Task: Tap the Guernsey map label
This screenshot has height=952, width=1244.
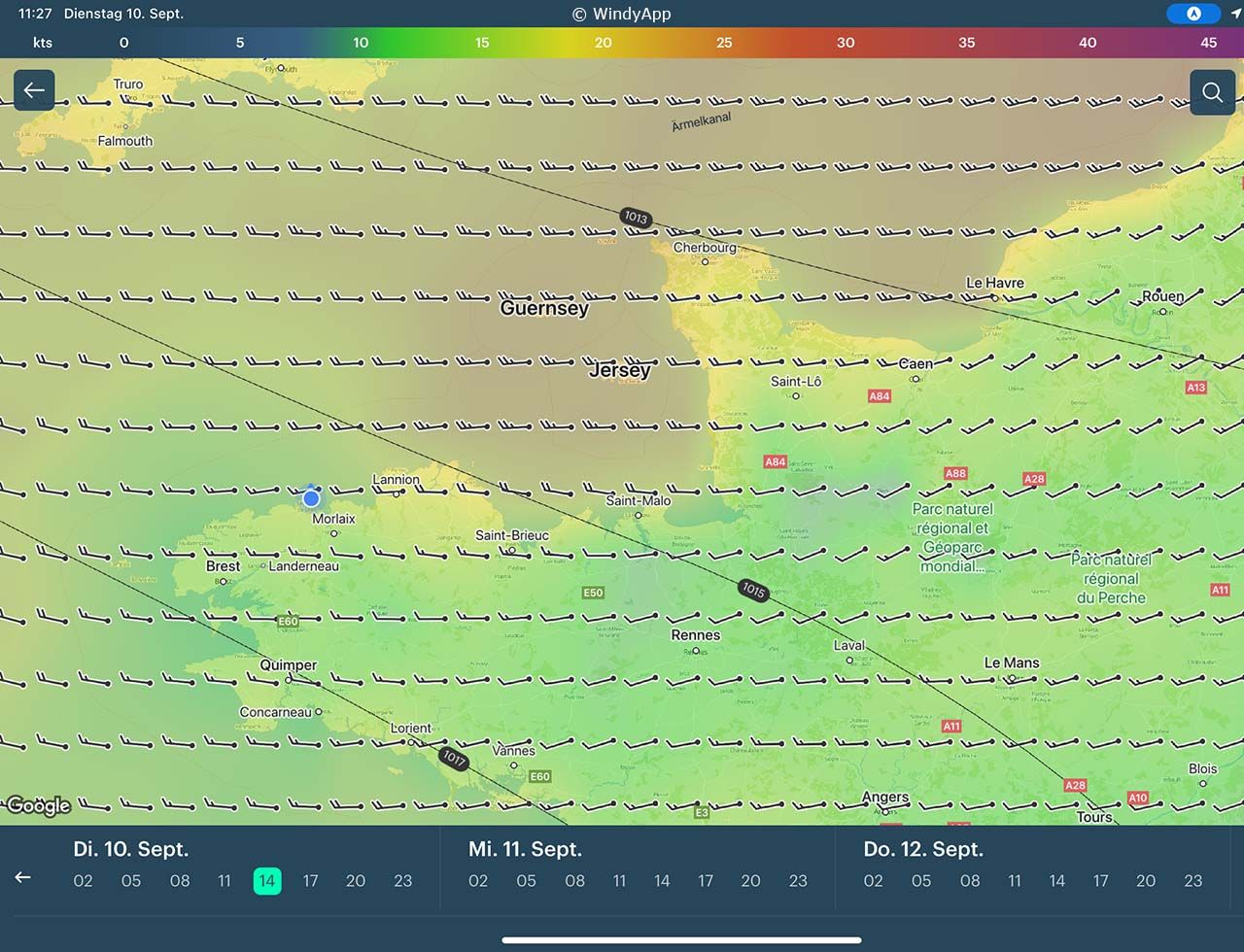Action: coord(544,308)
